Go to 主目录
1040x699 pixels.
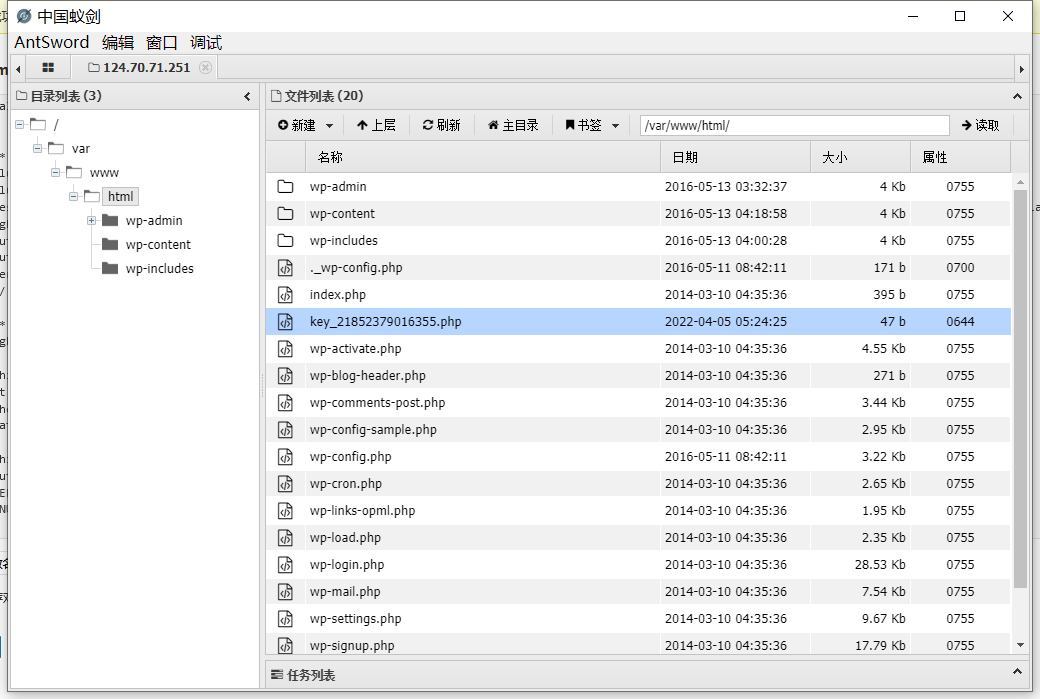pyautogui.click(x=513, y=125)
